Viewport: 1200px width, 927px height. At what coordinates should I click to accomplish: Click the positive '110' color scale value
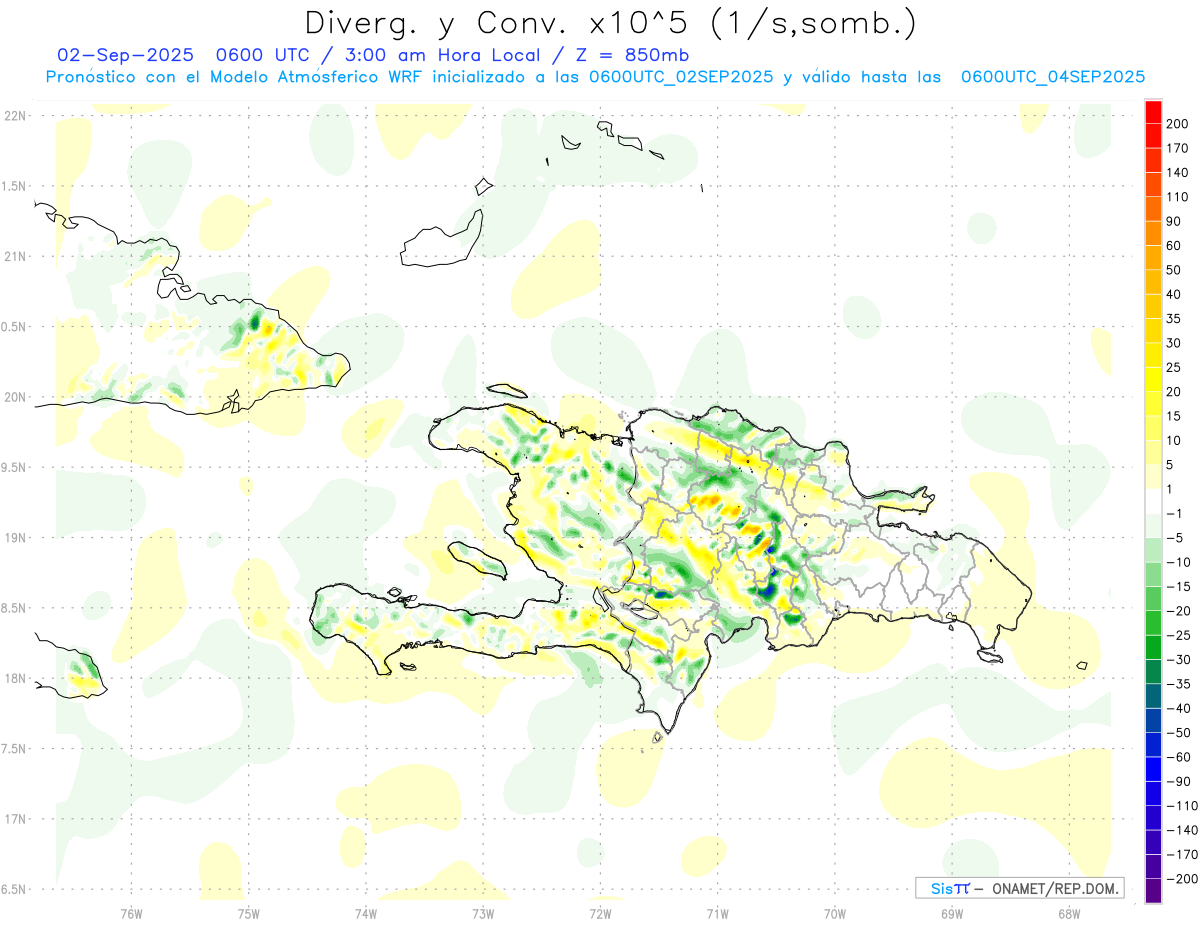1177,197
